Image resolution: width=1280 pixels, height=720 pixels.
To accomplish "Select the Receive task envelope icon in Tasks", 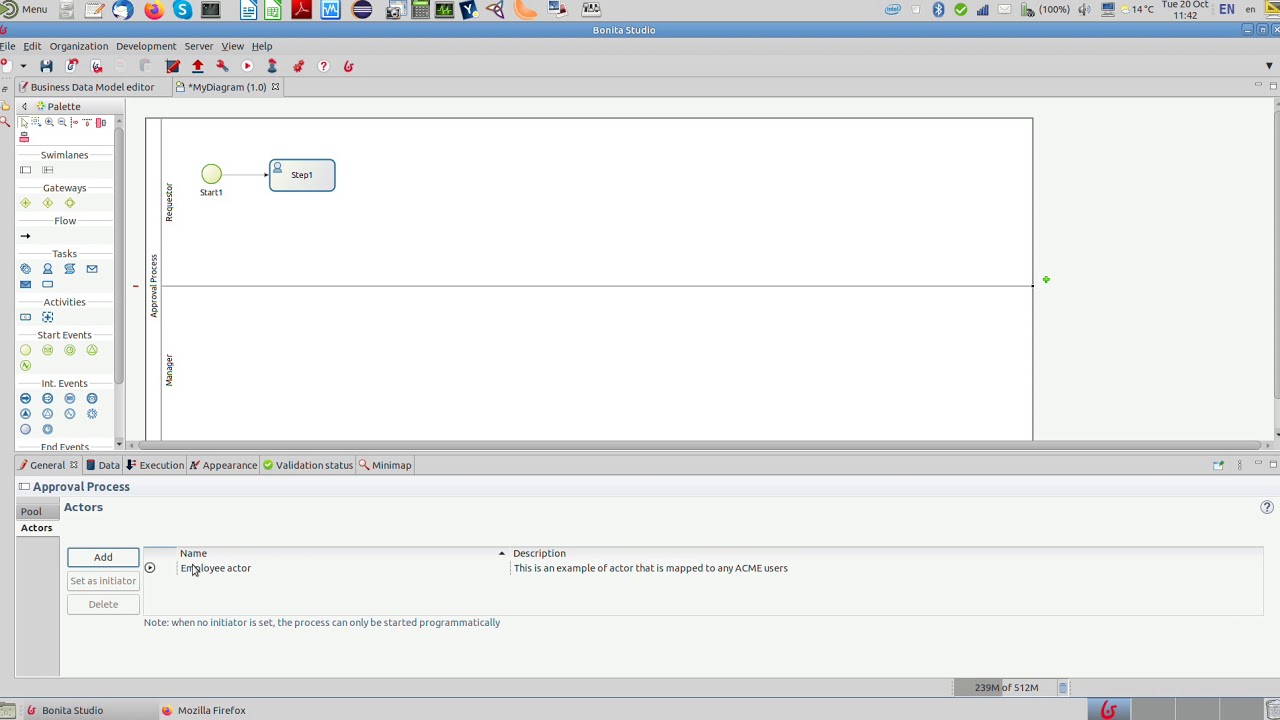I will (x=26, y=284).
